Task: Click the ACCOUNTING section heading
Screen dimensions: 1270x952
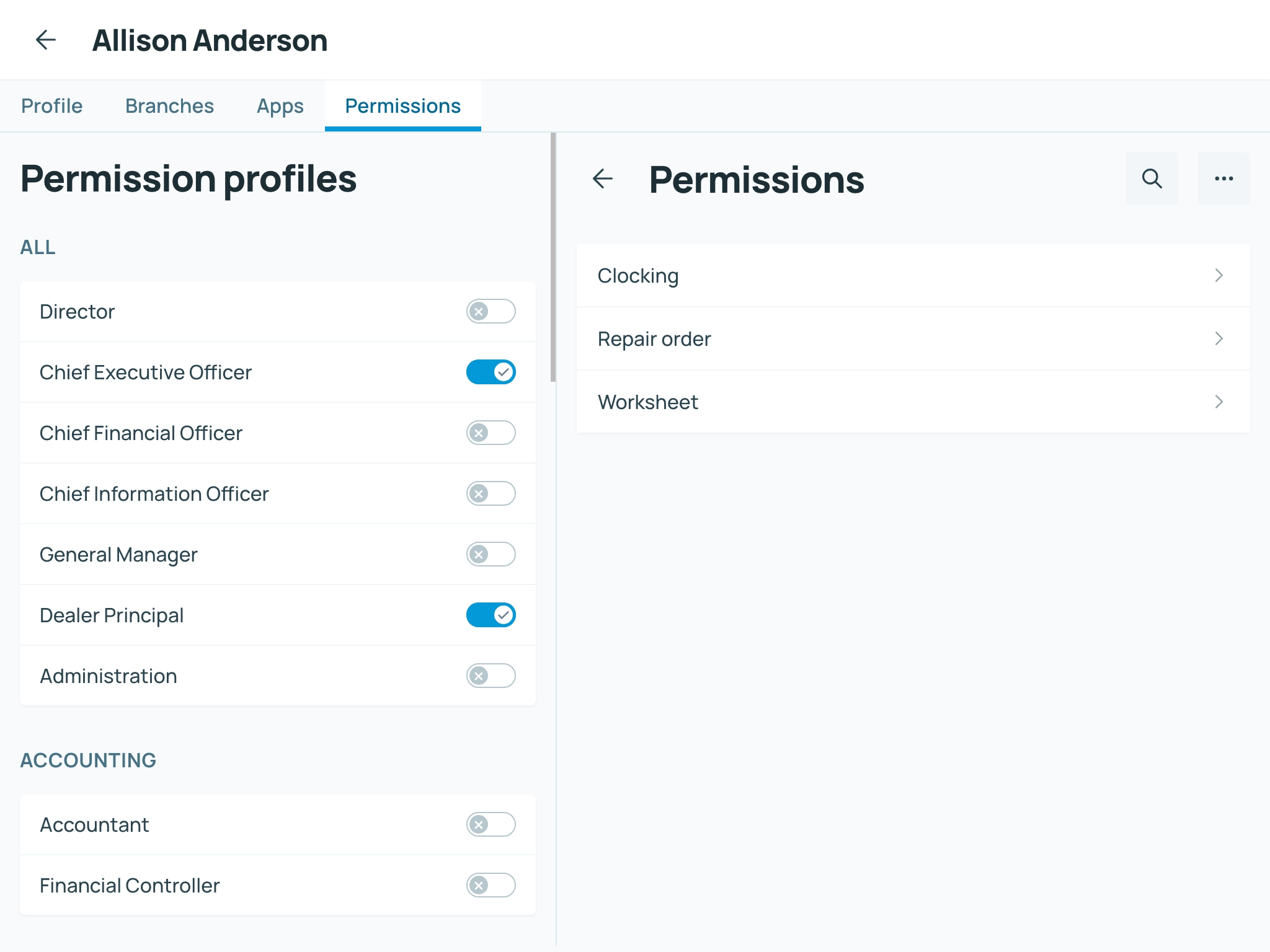Action: tap(88, 760)
